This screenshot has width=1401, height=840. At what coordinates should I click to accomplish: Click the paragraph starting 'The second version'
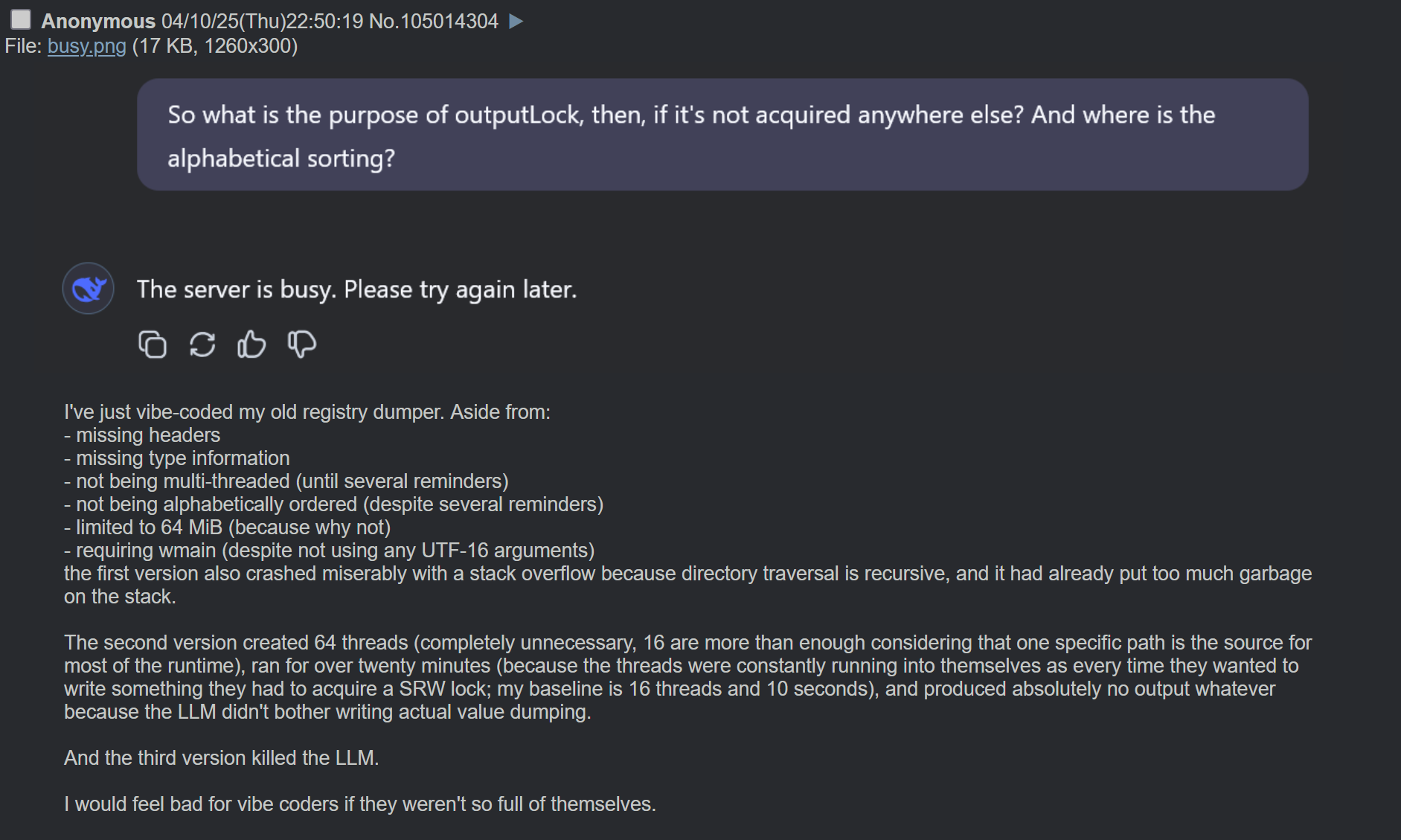(x=688, y=677)
